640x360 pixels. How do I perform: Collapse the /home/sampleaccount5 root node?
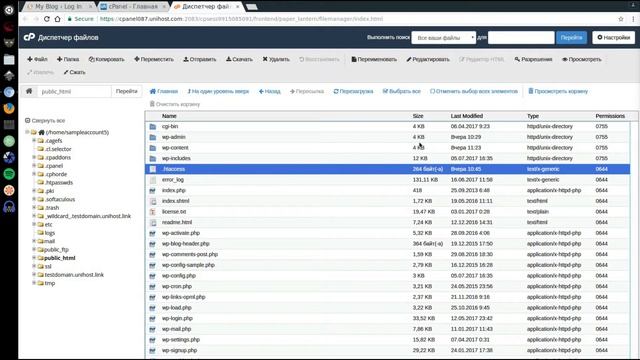(27, 132)
